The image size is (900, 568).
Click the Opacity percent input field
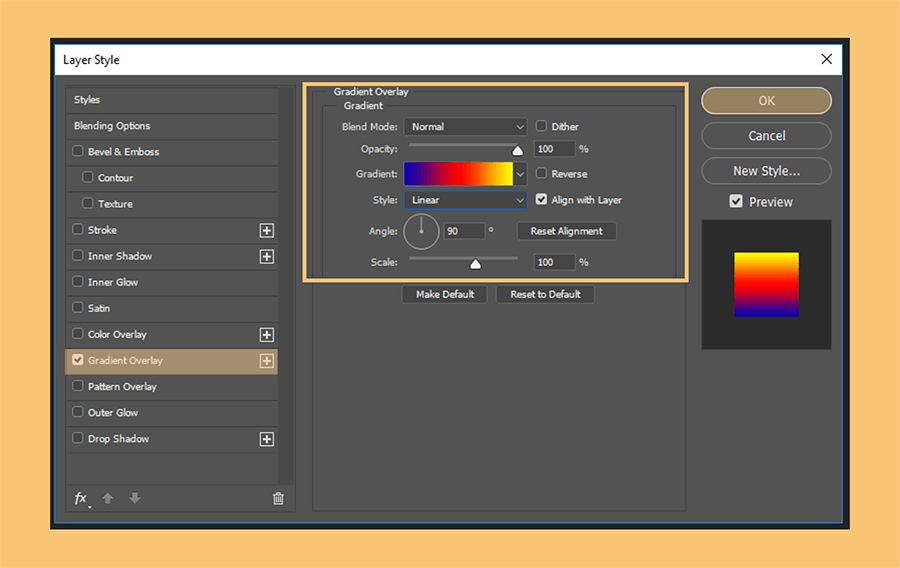coord(554,149)
